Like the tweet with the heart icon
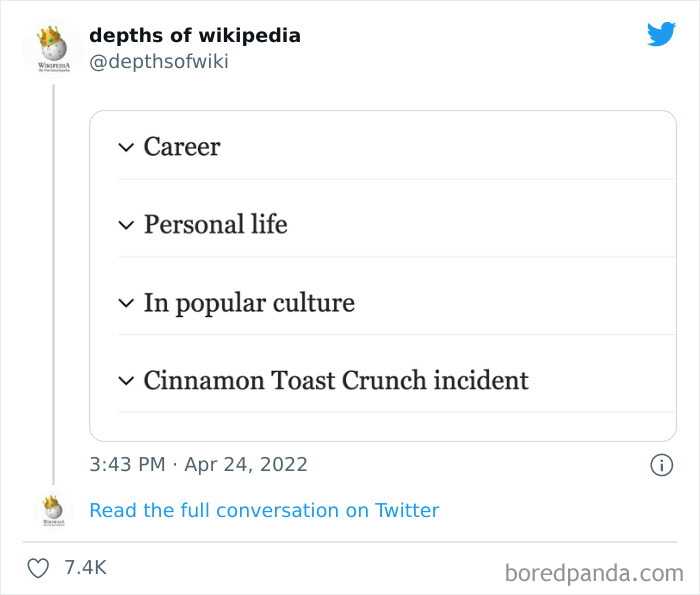Screen dimensions: 700x595 coord(38,568)
